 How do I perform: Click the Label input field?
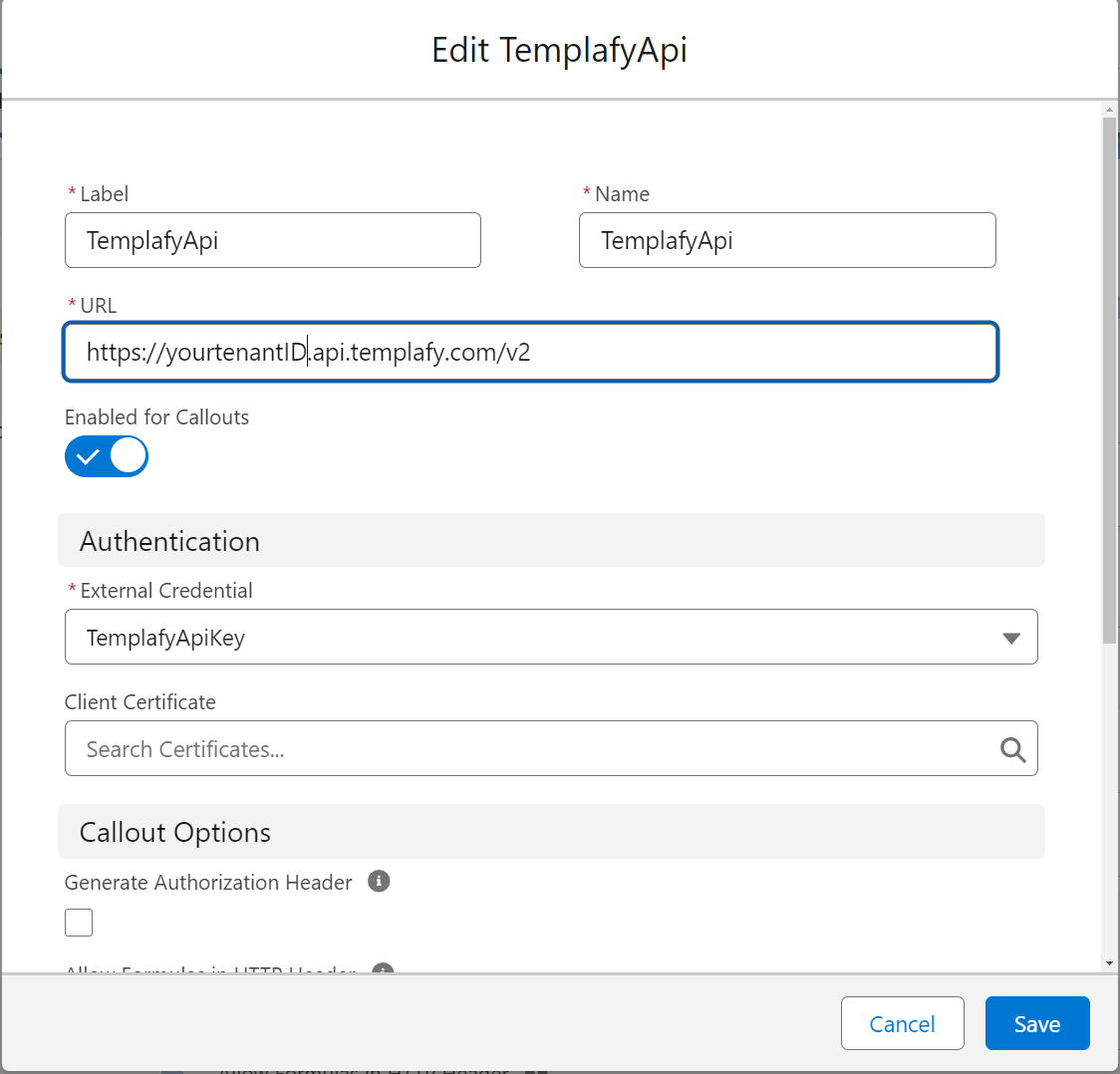point(273,240)
